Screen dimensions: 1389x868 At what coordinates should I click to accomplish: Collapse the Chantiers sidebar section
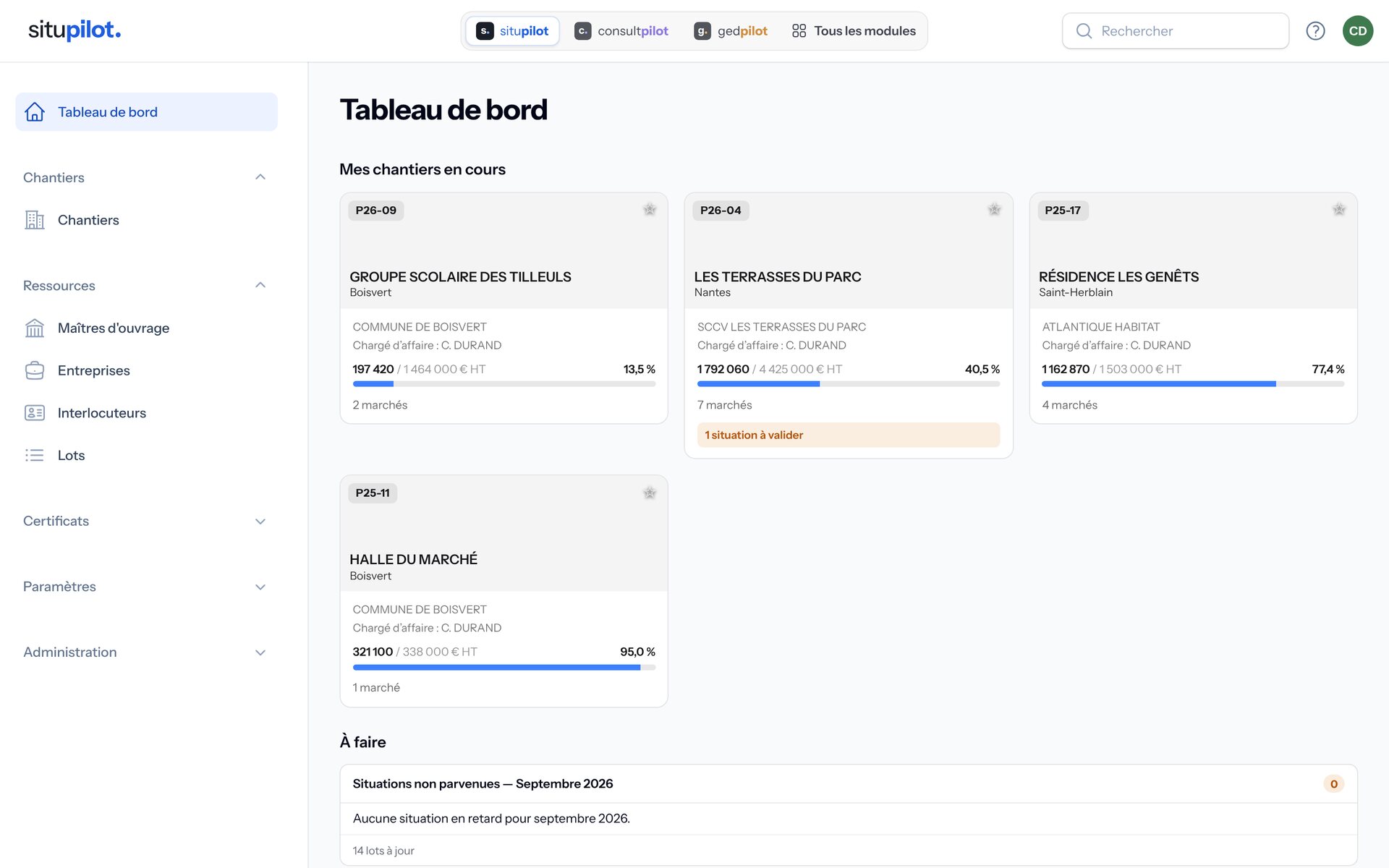(x=260, y=177)
